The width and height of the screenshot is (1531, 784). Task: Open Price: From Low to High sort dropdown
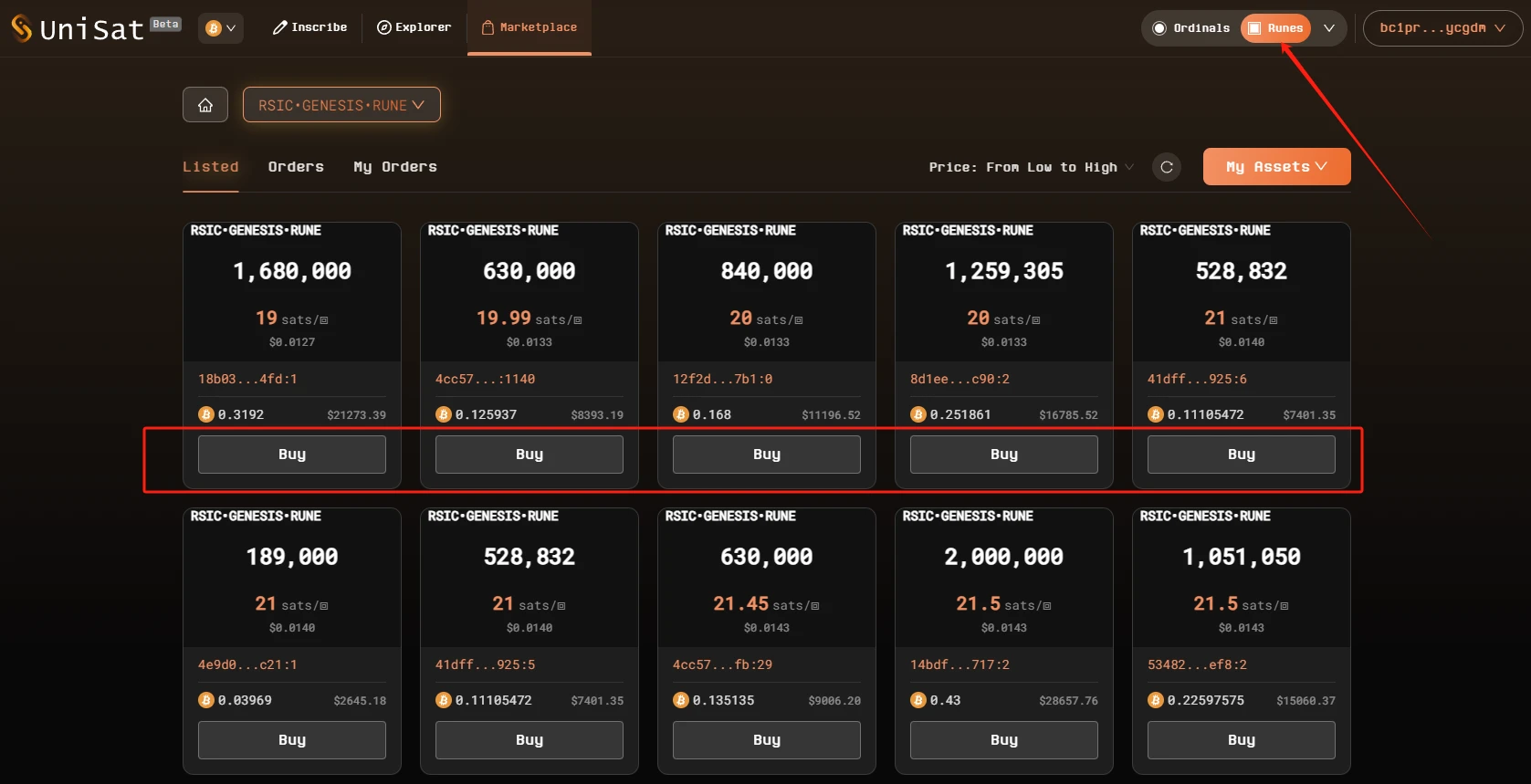(1032, 167)
